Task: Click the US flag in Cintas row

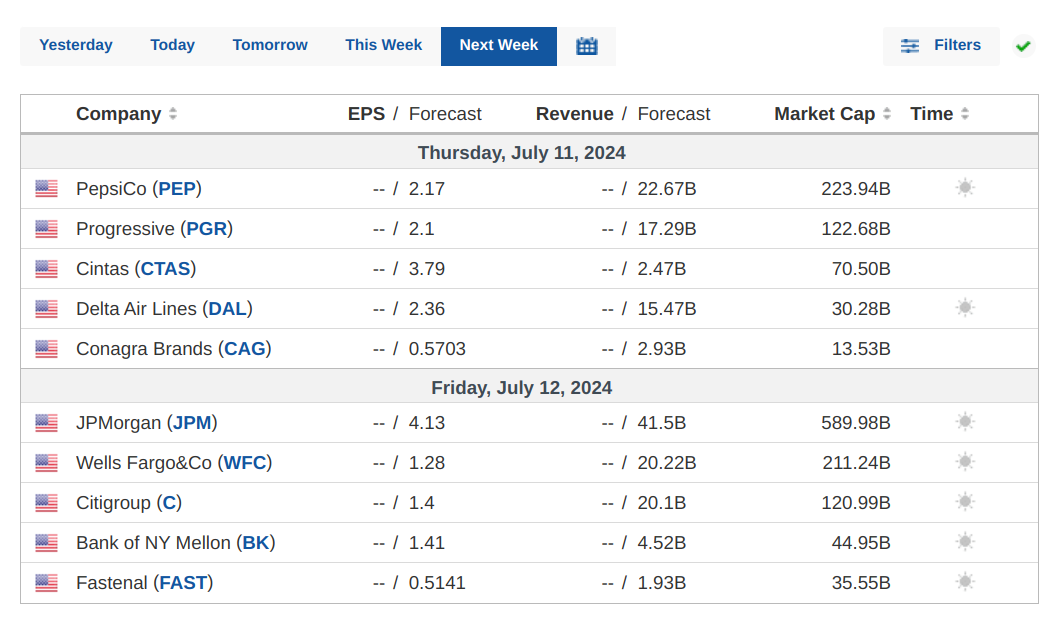Action: (47, 268)
